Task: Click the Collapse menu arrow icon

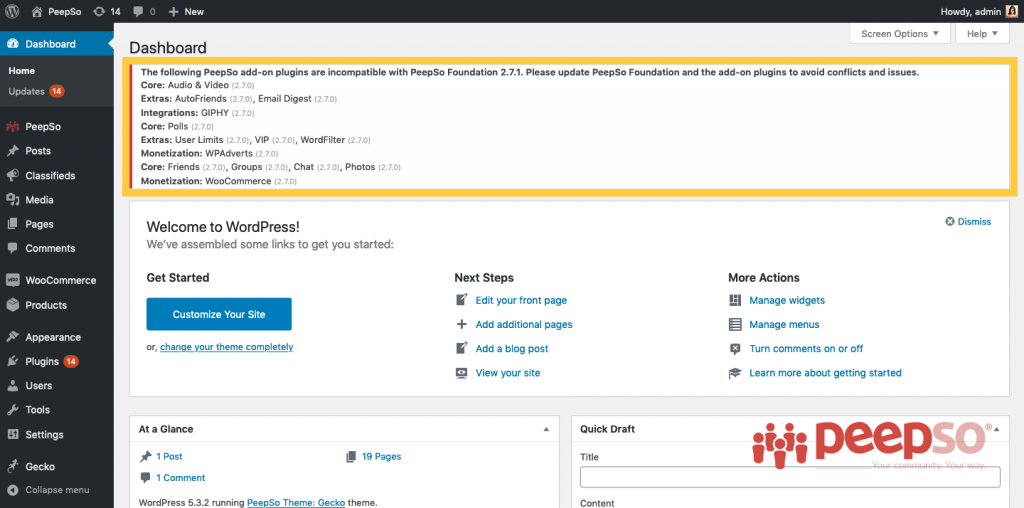Action: 12,490
